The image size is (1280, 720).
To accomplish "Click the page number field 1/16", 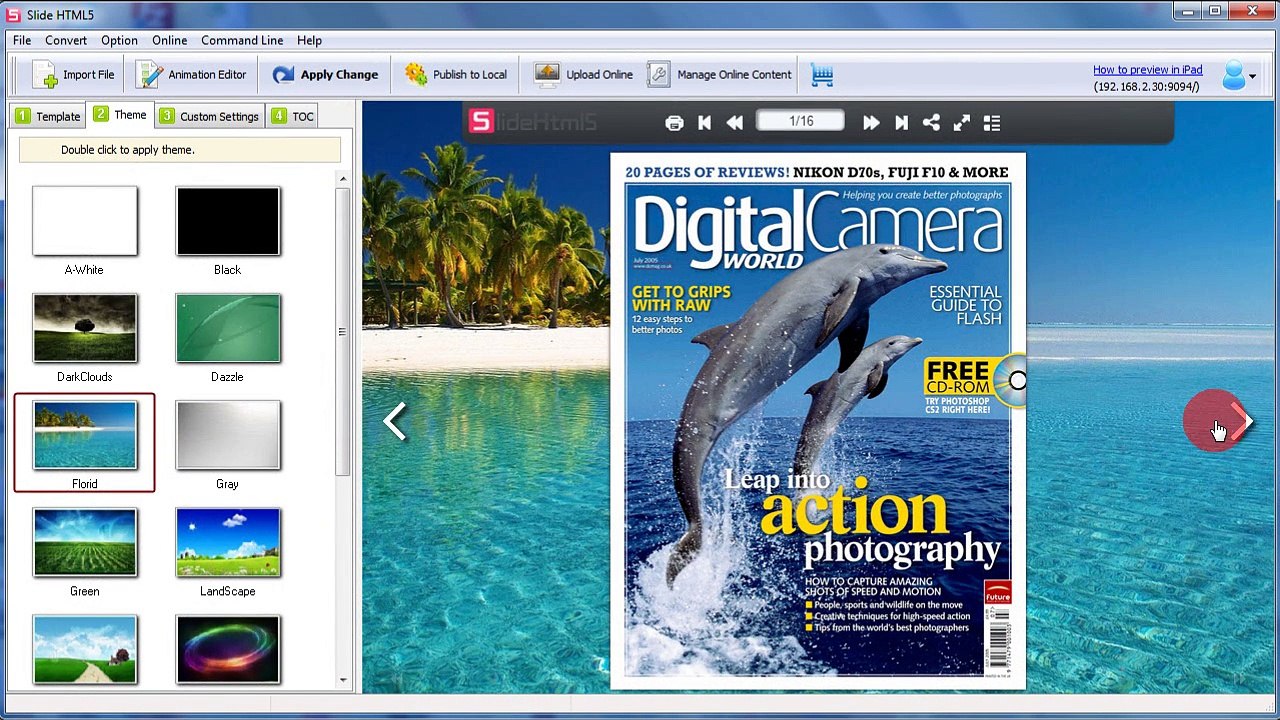I will click(x=801, y=121).
